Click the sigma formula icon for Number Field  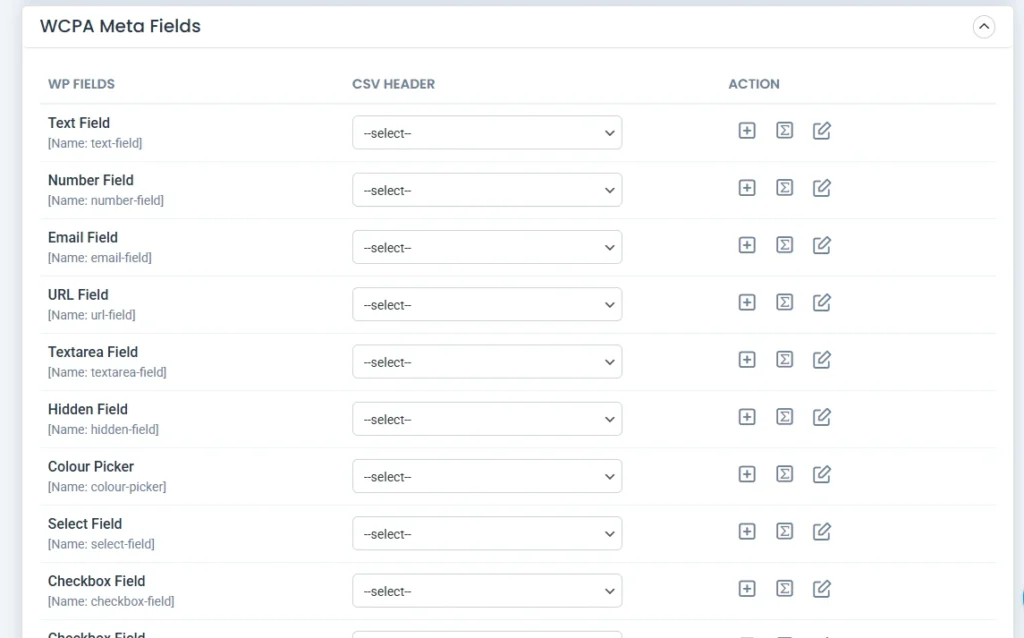click(x=784, y=188)
